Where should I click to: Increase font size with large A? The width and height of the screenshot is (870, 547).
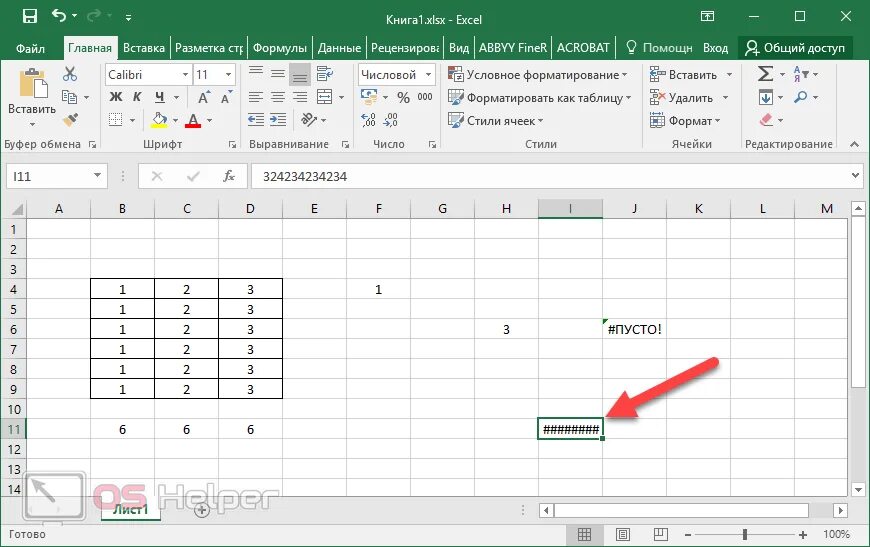[204, 98]
